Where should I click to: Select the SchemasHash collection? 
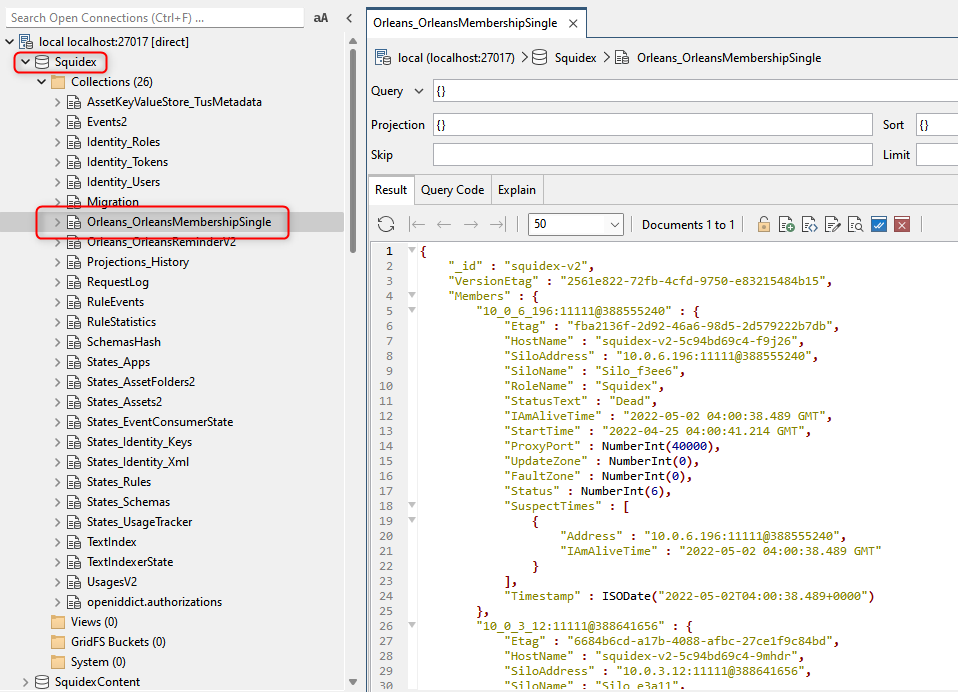click(x=123, y=342)
